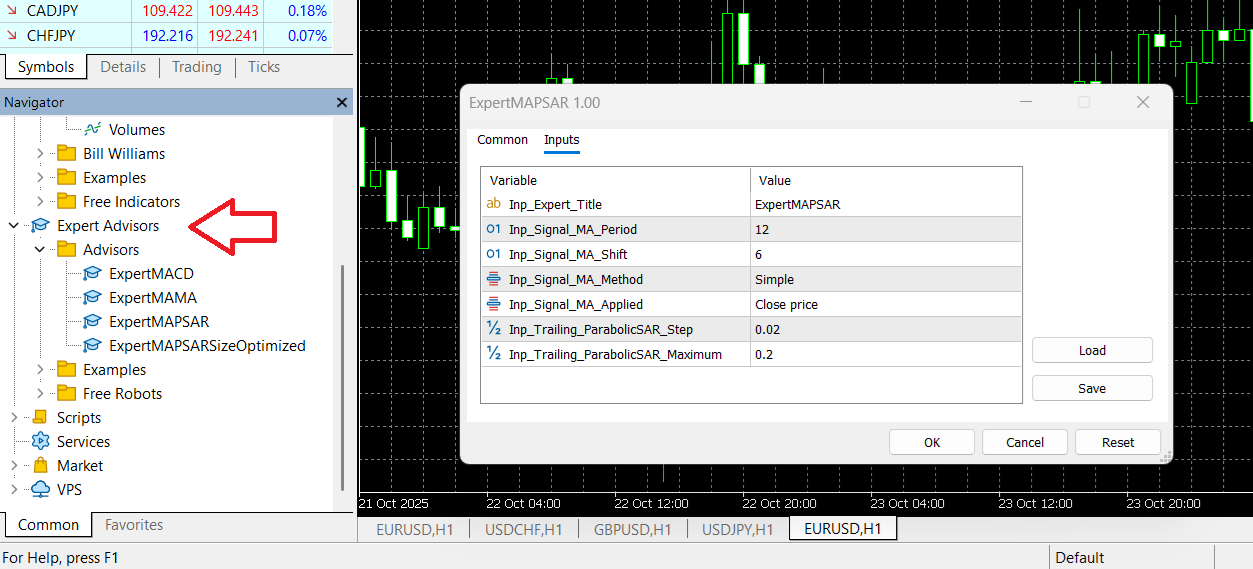Screen dimensions: 1253x569
Task: Click the Advisors folder icon
Action: 67,249
